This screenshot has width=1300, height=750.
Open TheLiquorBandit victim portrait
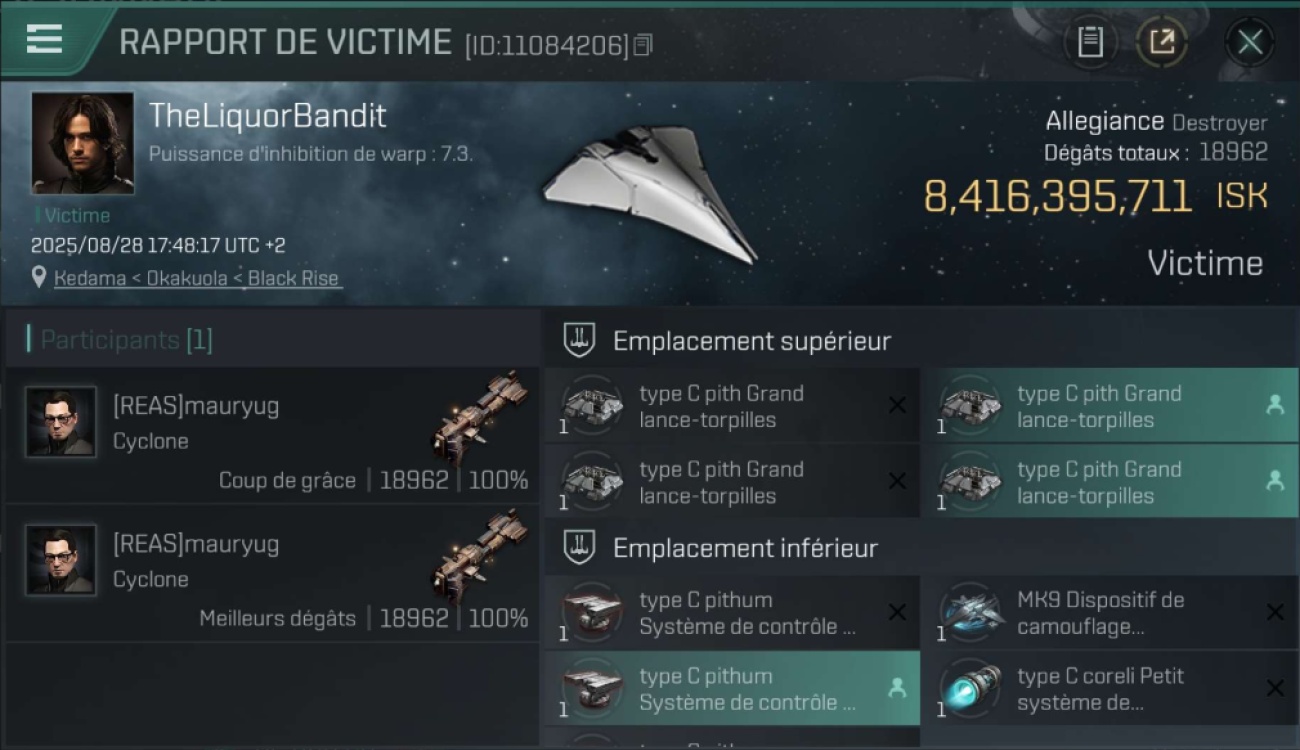click(x=82, y=143)
